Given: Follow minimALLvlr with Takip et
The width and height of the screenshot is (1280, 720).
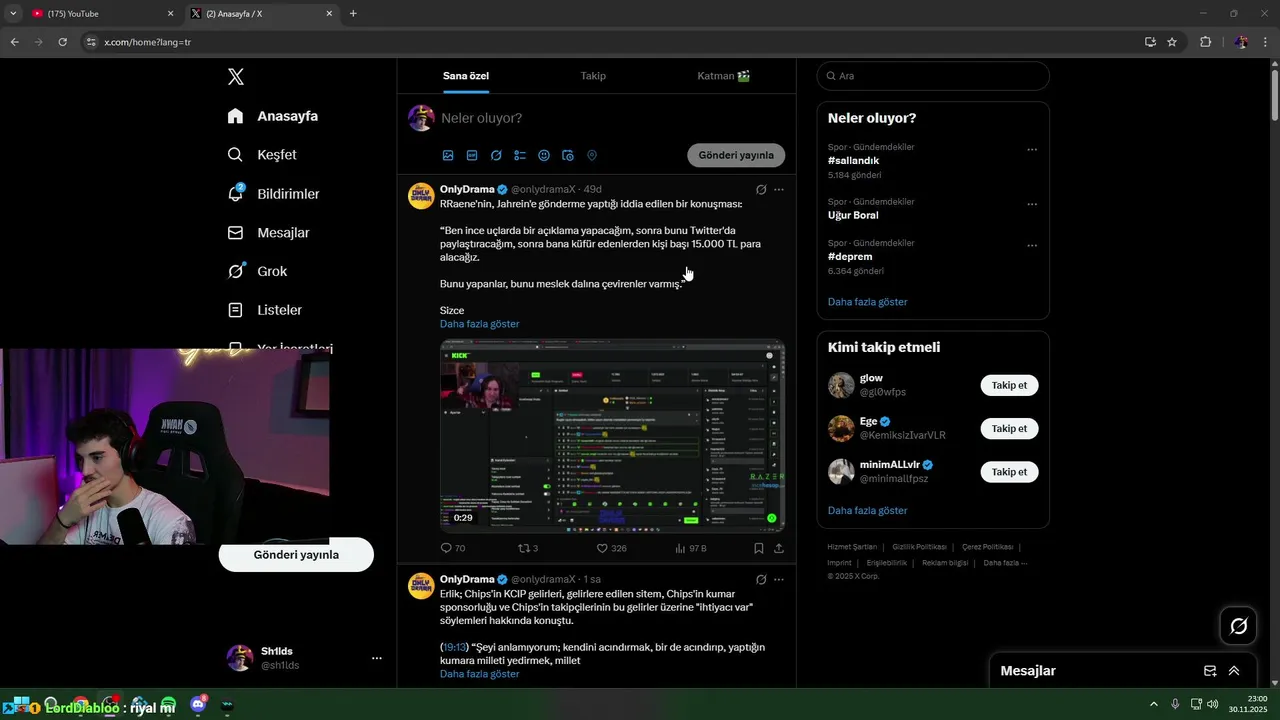Looking at the screenshot, I should point(1009,471).
